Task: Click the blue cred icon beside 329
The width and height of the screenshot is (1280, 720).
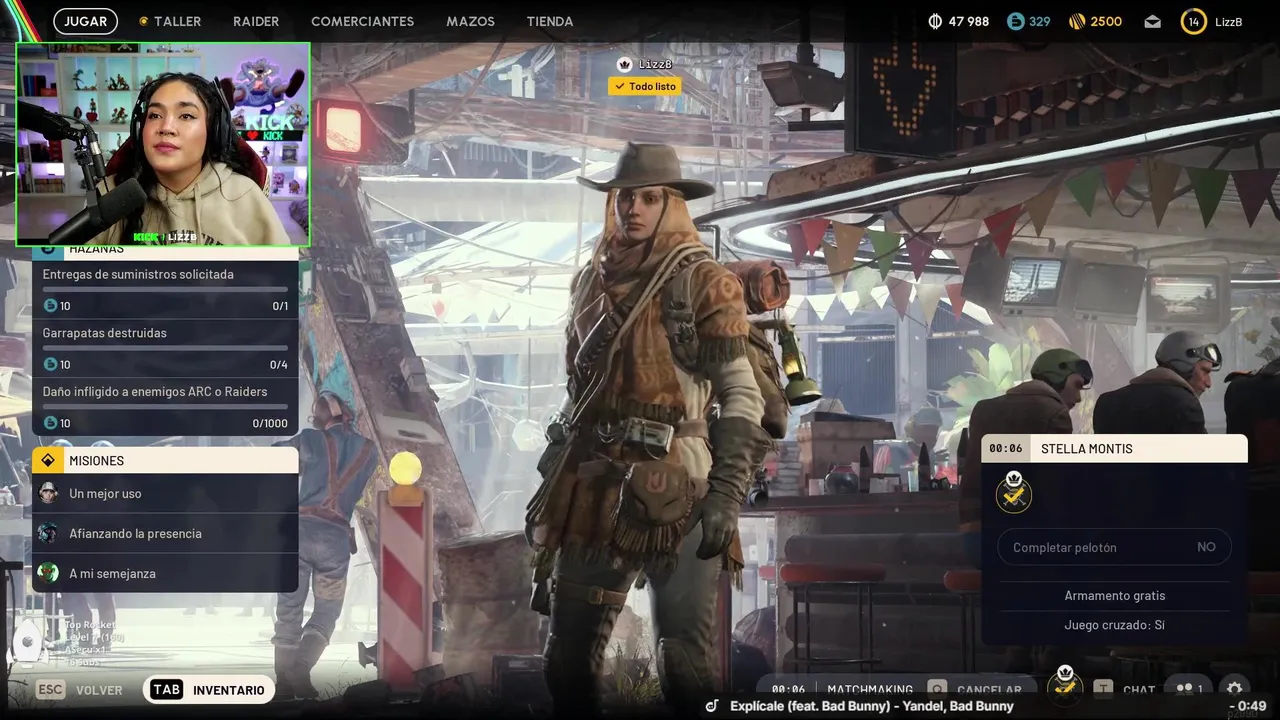Action: (x=1016, y=21)
